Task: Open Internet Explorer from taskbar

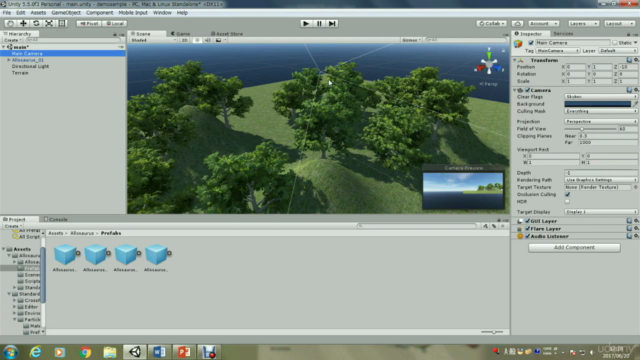Action: 36,352
